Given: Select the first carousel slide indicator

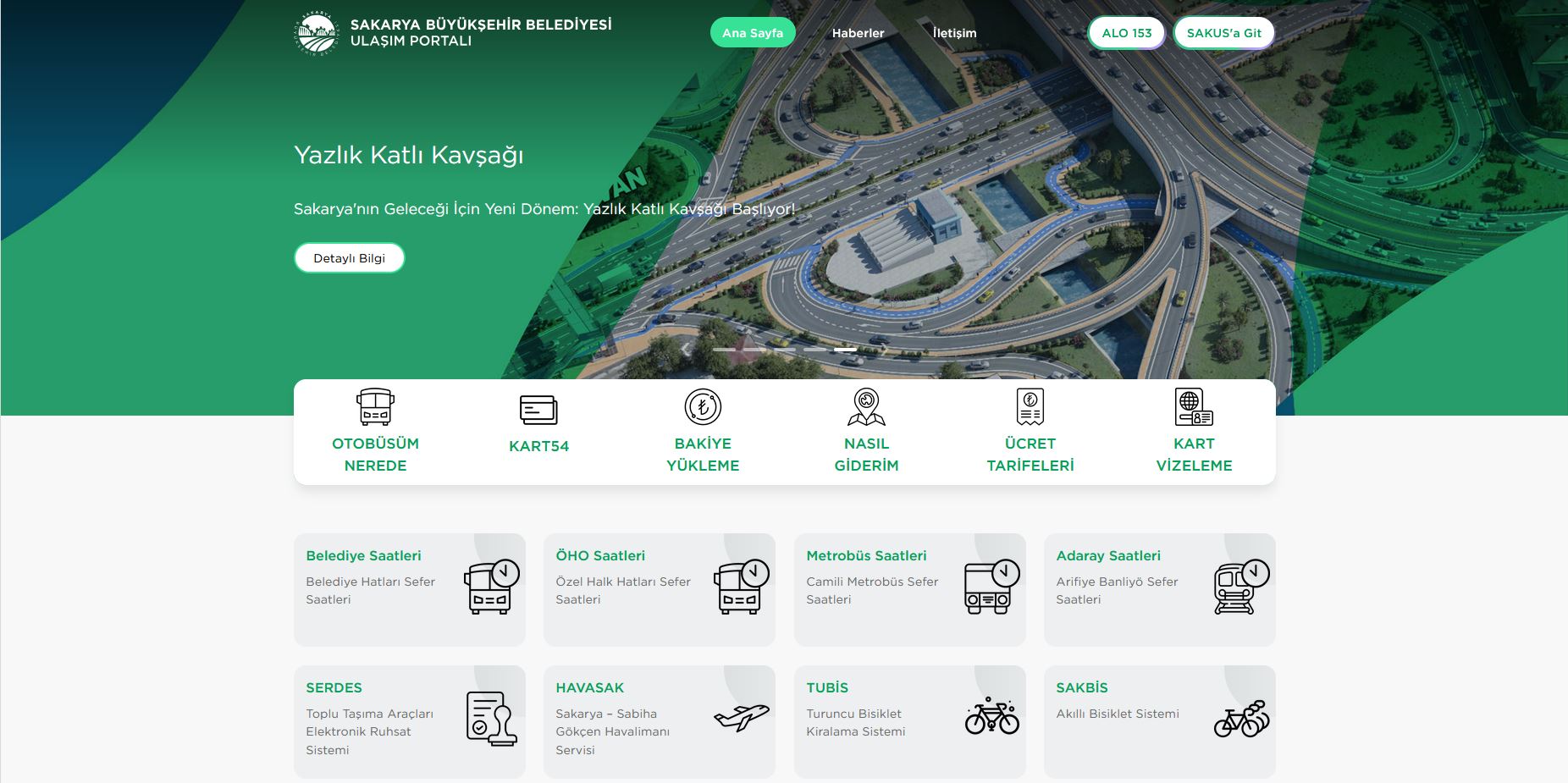Looking at the screenshot, I should tap(724, 350).
